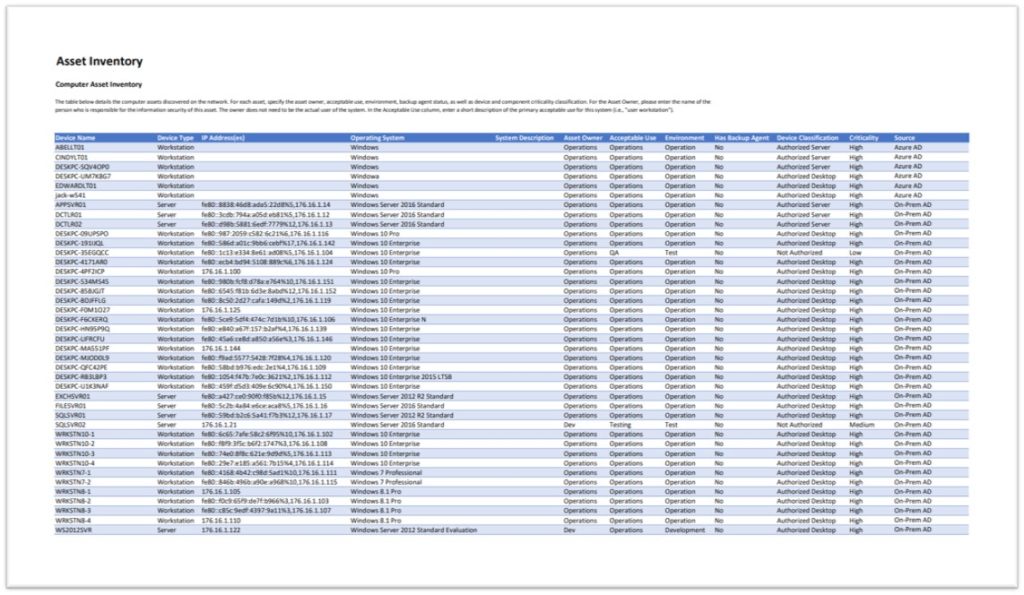Image resolution: width=1024 pixels, height=595 pixels.
Task: Click the Device Name column header
Action: (x=76, y=138)
